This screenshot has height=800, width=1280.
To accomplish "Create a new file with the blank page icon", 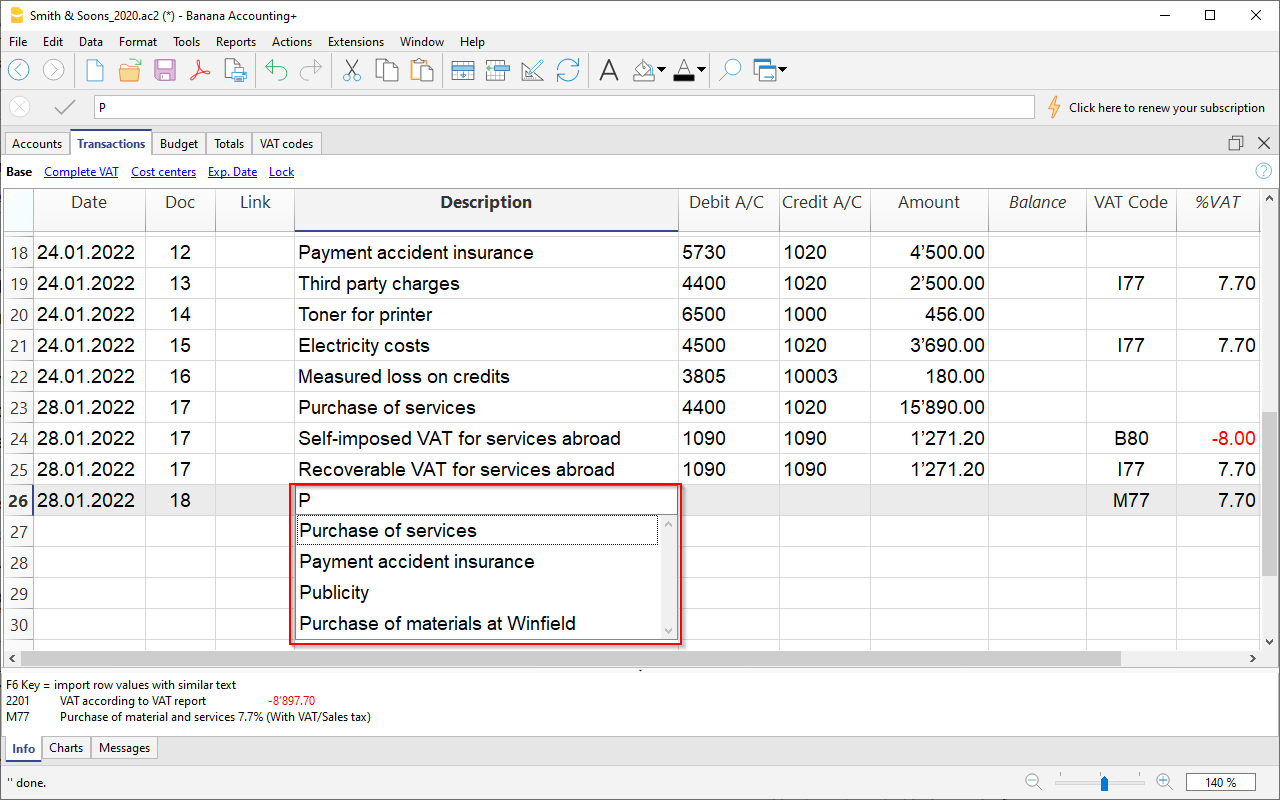I will (x=95, y=70).
